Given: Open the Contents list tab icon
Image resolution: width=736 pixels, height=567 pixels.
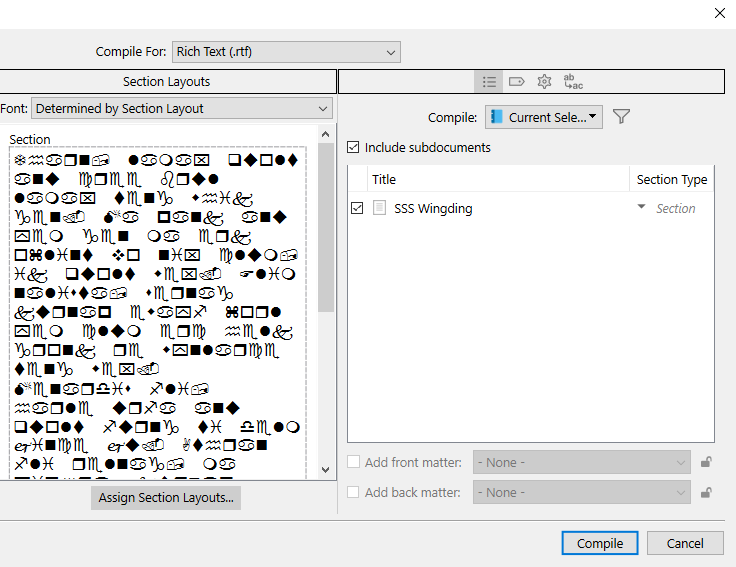Looking at the screenshot, I should coord(489,81).
